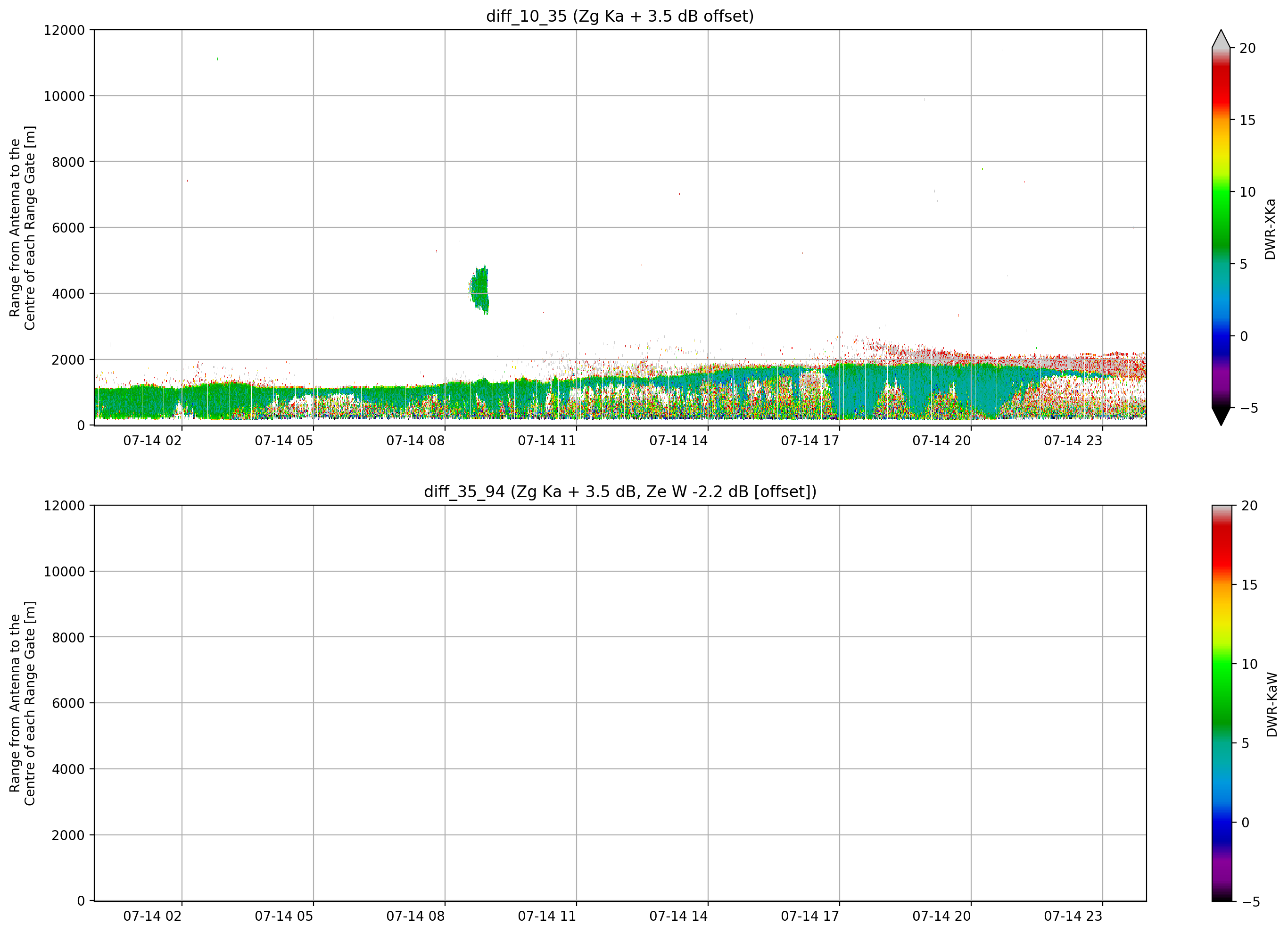Click the 20 tick label on DWR-XKa colorbar
The width and height of the screenshot is (1288, 933).
point(1247,48)
